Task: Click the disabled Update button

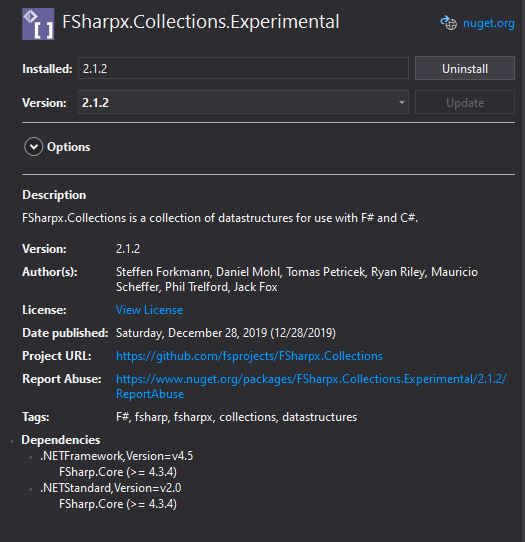Action: pos(465,103)
